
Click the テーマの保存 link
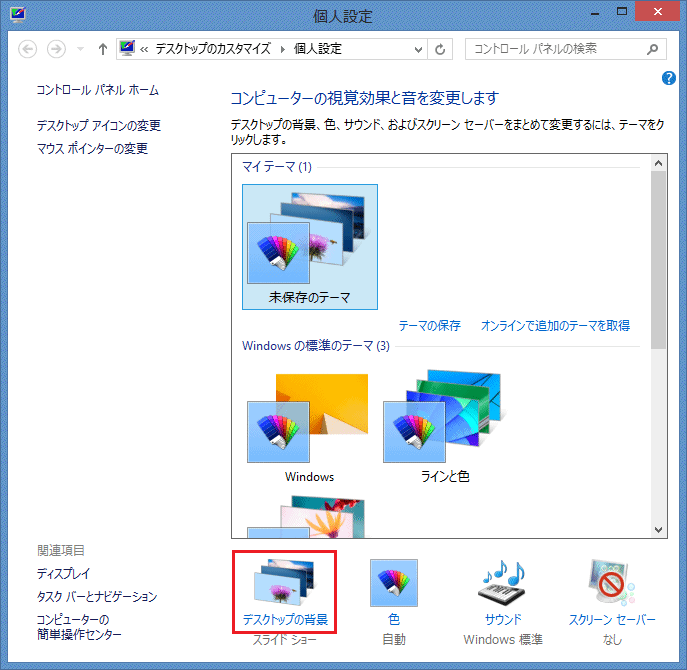(429, 326)
